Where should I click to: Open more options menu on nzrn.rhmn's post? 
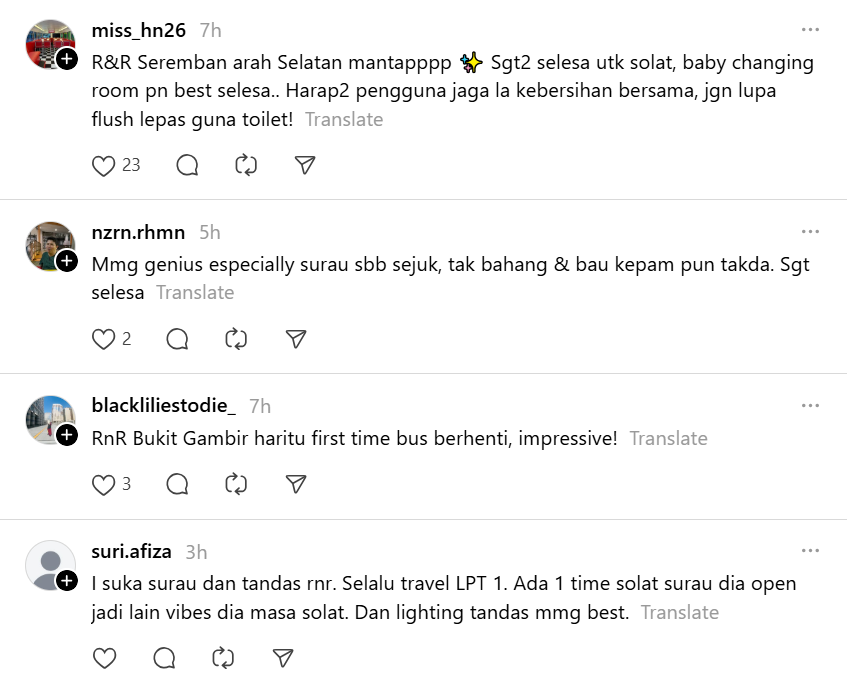click(810, 232)
